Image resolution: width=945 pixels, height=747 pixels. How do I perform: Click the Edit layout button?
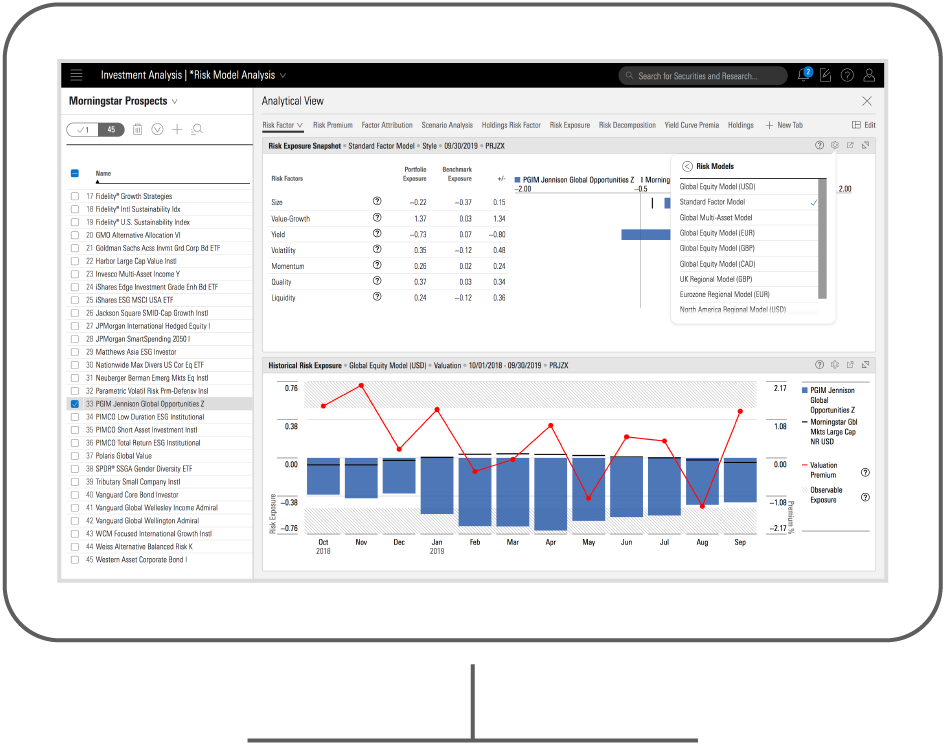863,126
